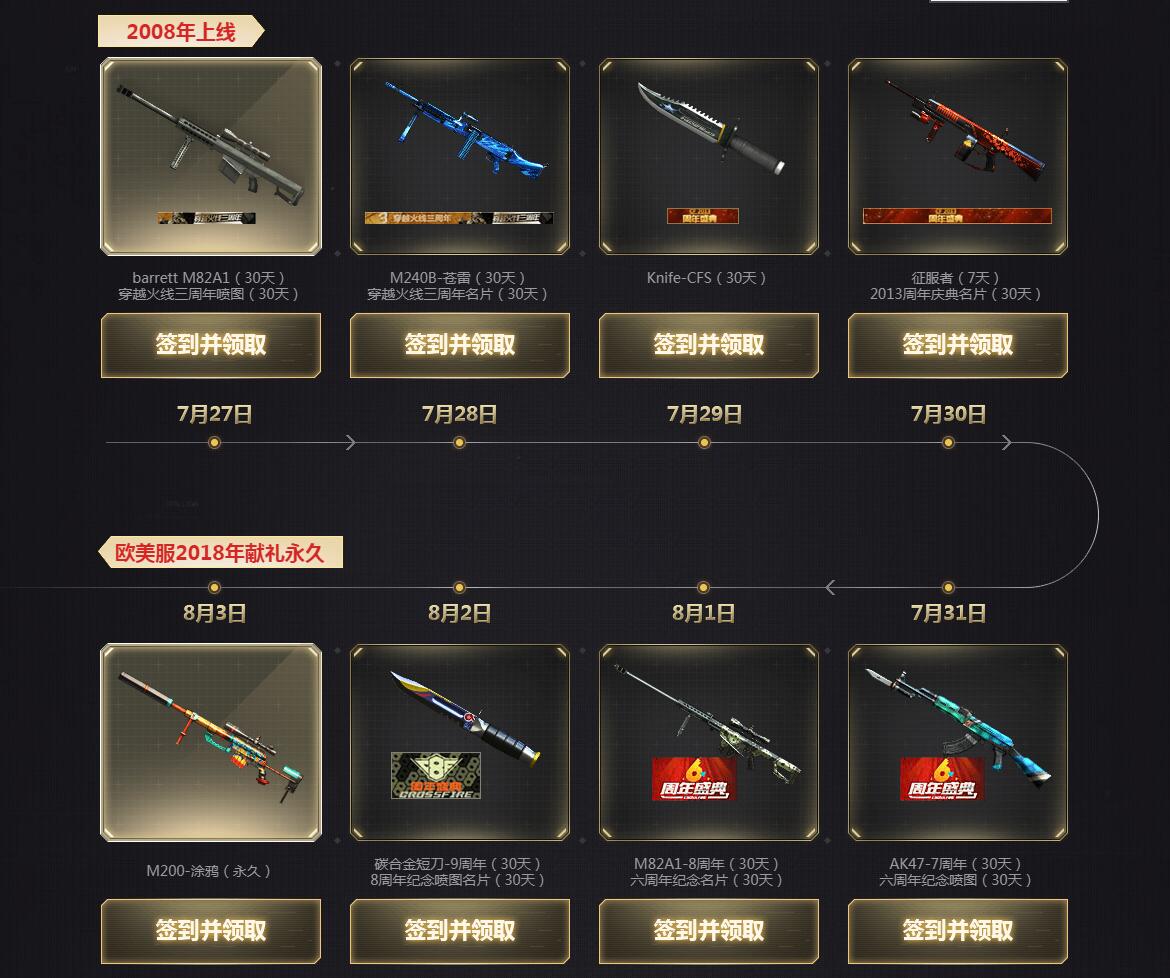Click the 2008年上线 label tag
Image resolution: width=1170 pixels, height=978 pixels.
pos(181,31)
